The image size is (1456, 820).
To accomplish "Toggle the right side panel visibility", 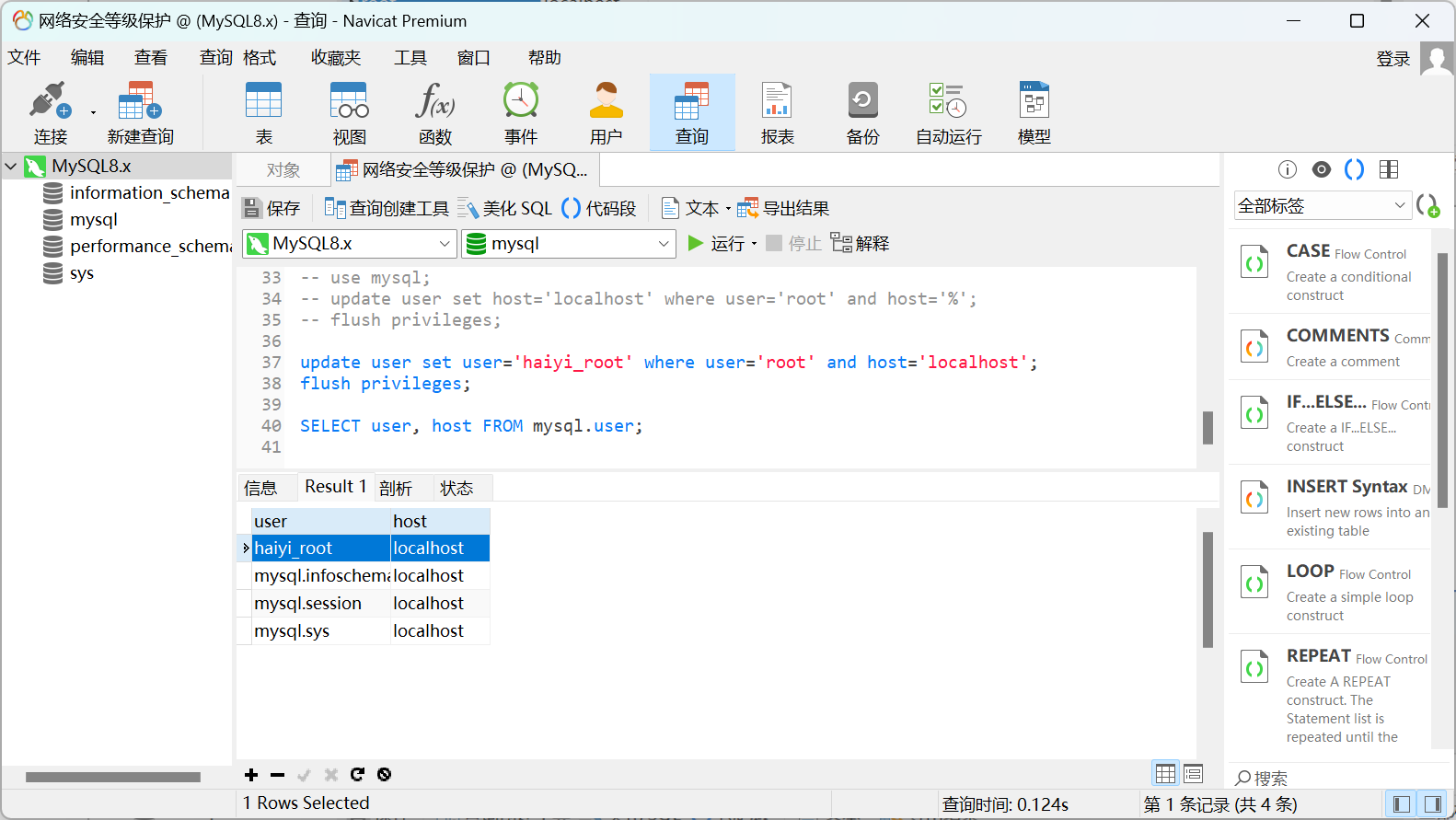I will pyautogui.click(x=1432, y=804).
